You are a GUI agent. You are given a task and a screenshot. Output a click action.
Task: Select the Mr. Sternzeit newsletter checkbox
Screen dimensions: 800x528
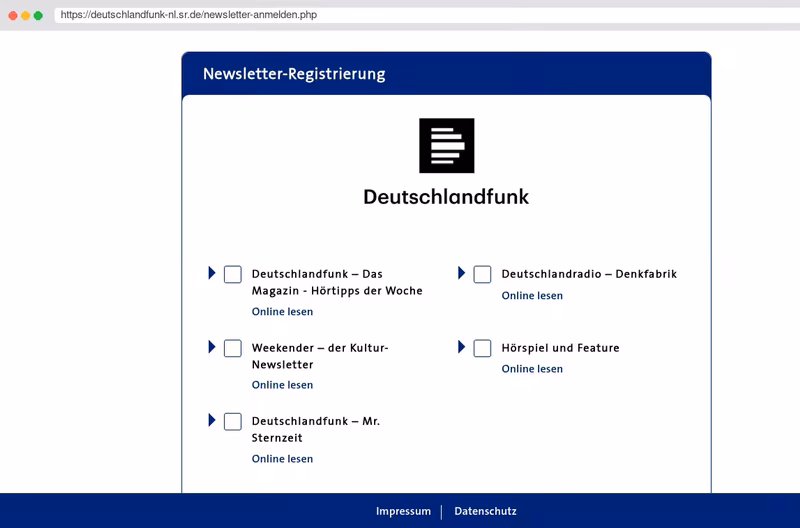click(233, 422)
